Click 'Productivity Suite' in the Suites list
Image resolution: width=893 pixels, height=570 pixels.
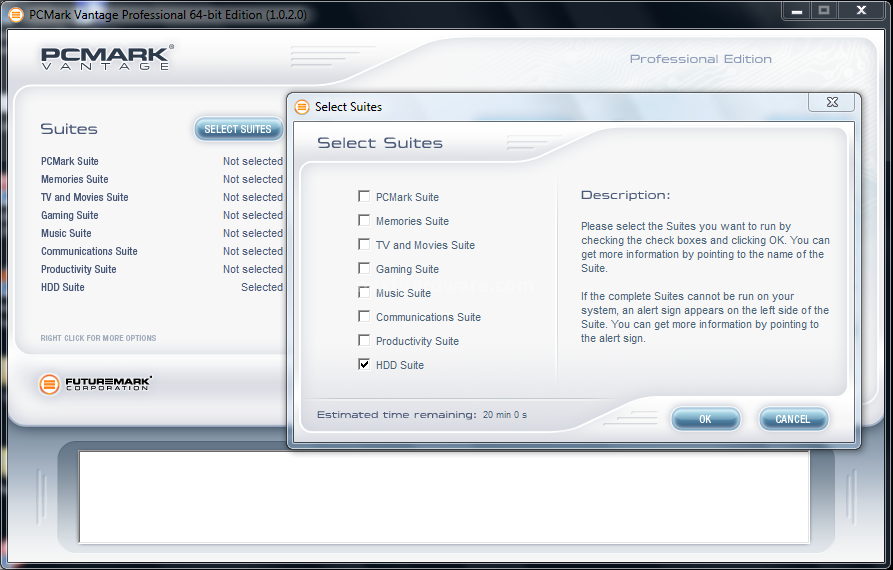pyautogui.click(x=79, y=269)
